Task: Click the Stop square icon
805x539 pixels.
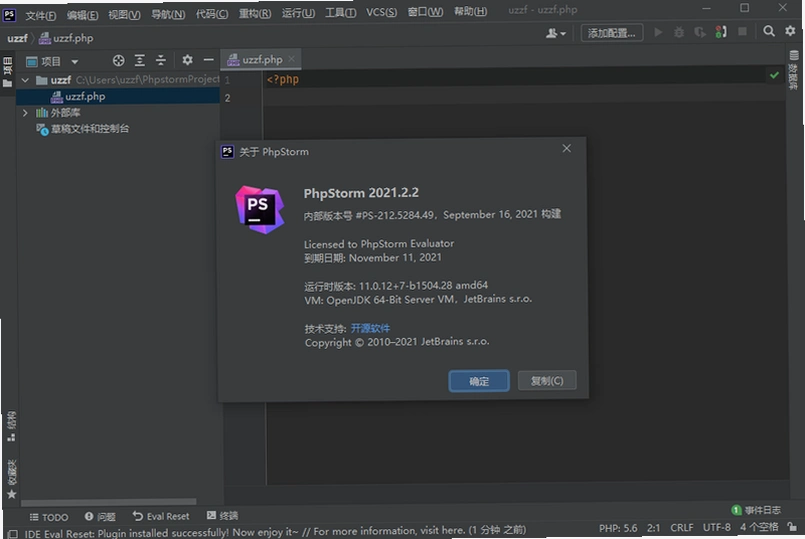Action: pos(742,32)
